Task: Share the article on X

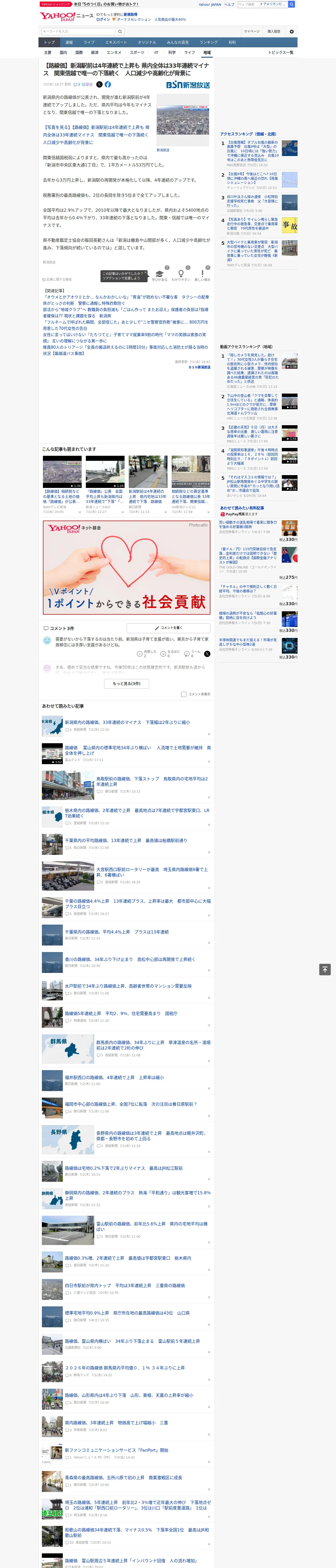Action: (99, 85)
